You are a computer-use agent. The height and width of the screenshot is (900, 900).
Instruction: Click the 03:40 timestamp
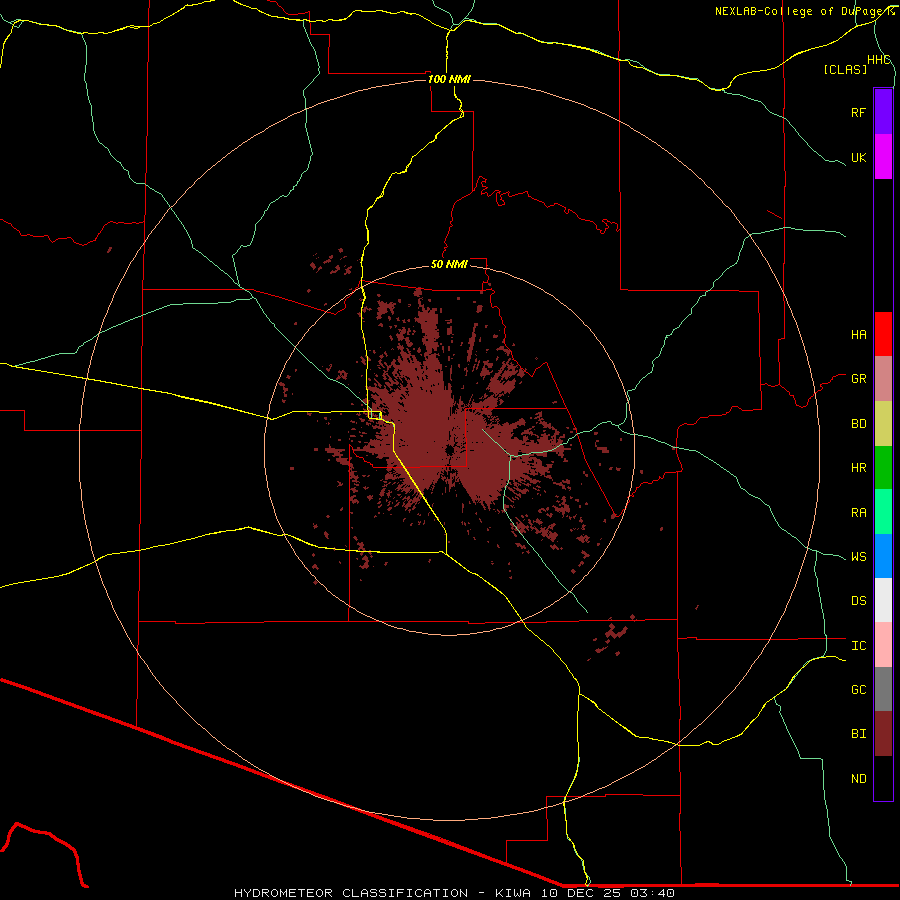652,893
